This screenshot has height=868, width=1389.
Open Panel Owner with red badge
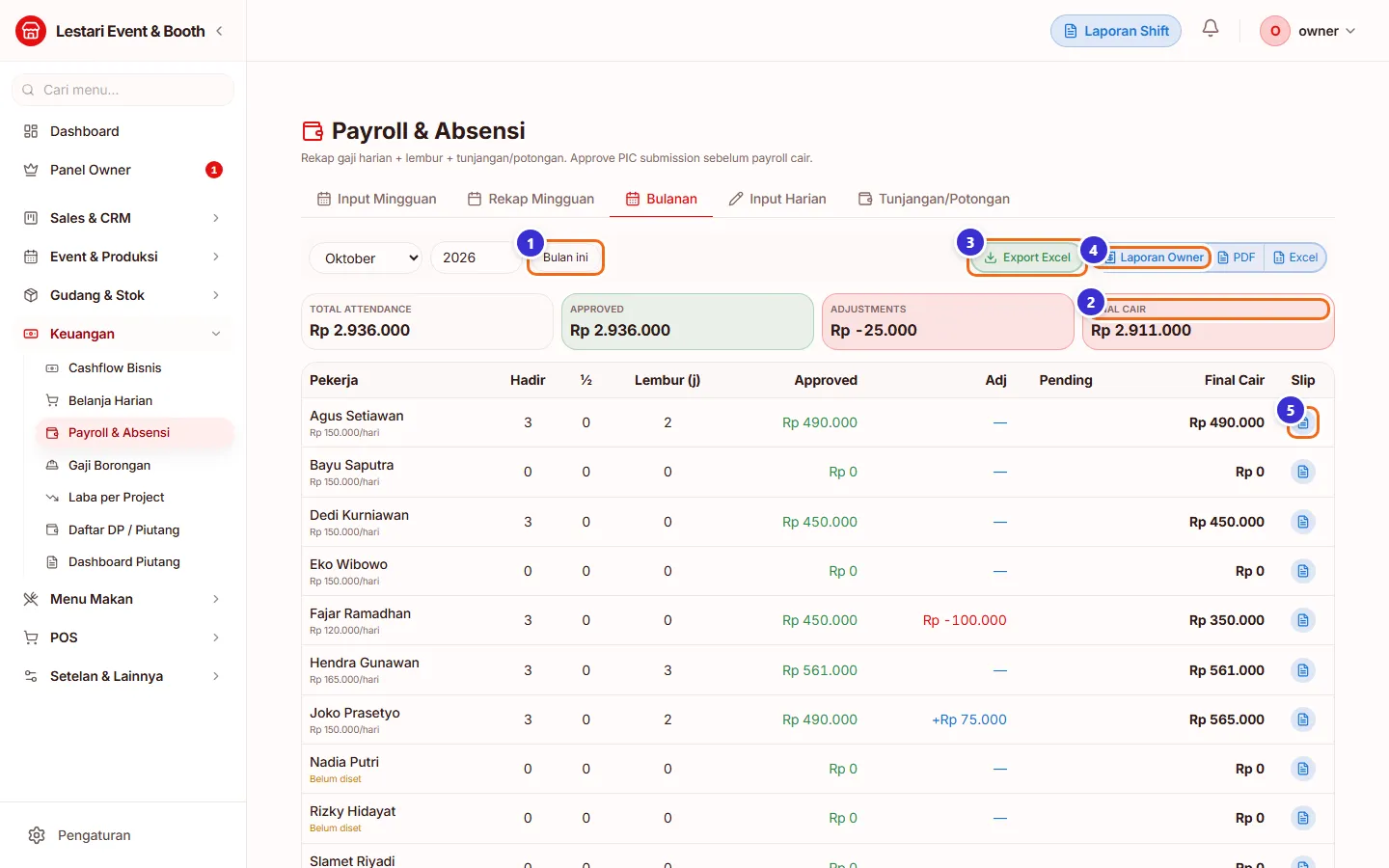tap(123, 170)
